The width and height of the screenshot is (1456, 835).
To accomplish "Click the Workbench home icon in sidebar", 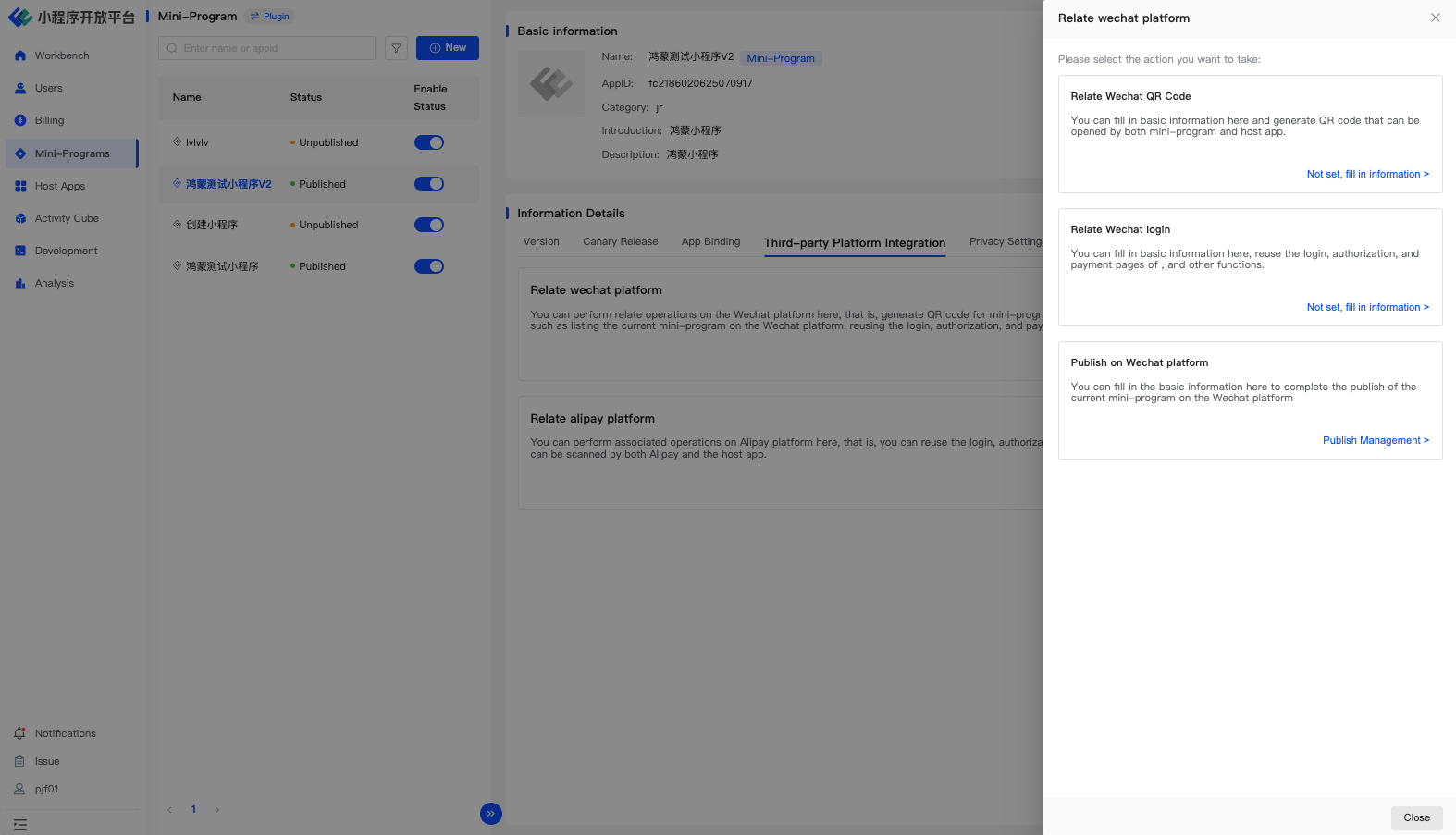I will [x=20, y=55].
